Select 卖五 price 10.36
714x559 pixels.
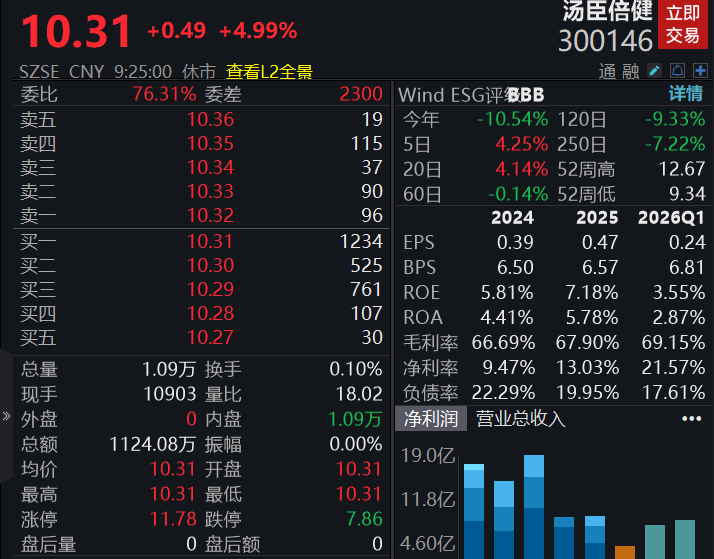pyautogui.click(x=210, y=119)
